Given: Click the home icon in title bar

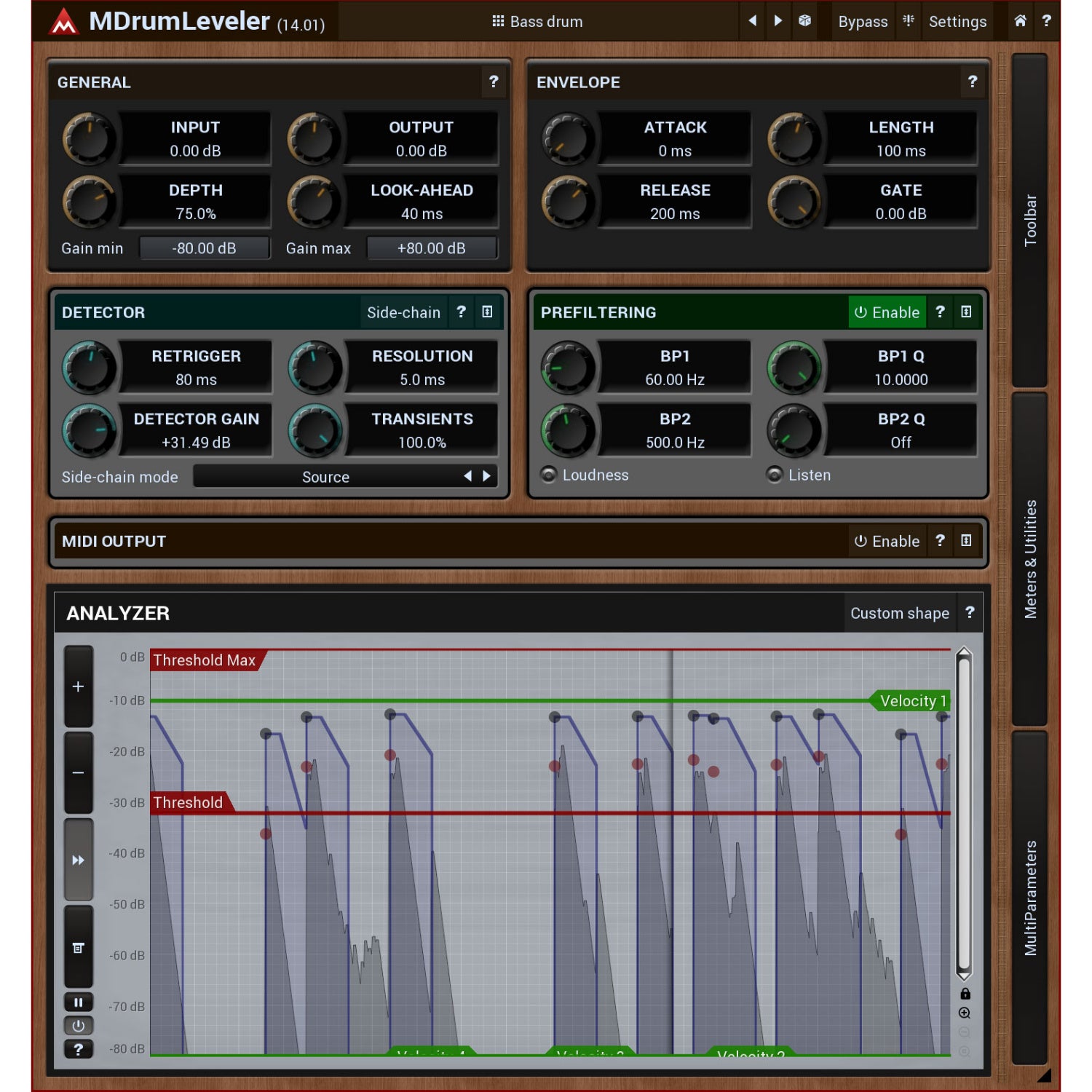Looking at the screenshot, I should pos(1021,21).
